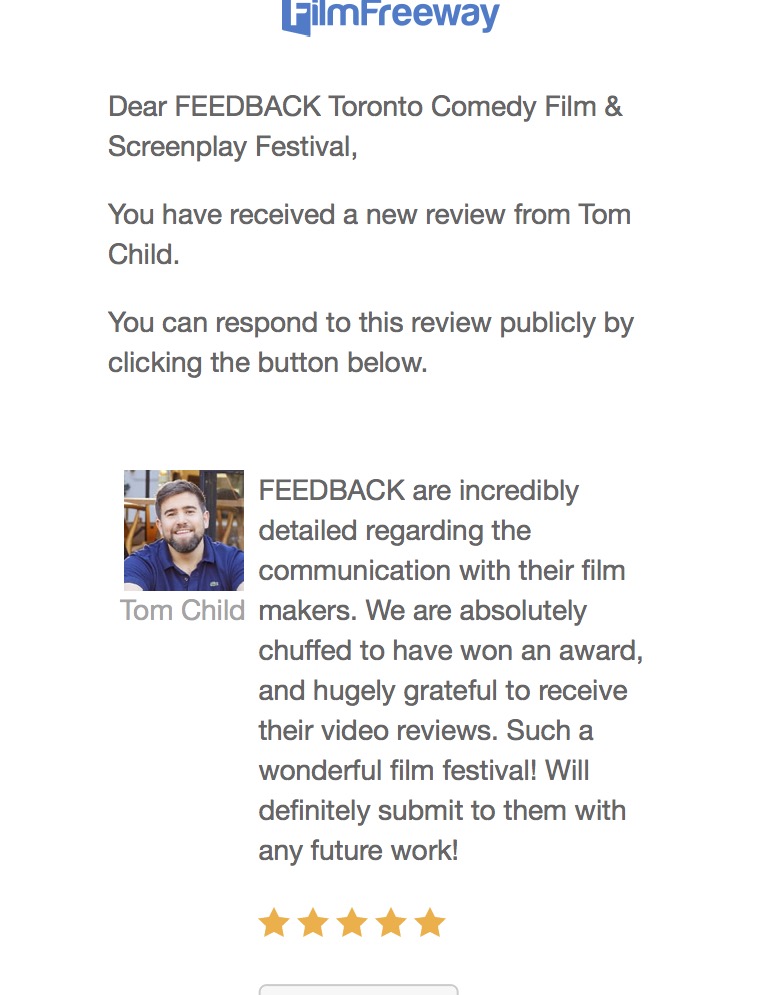774x995 pixels.
Task: Click the 'respond to this review publicly' sentence
Action: click(370, 323)
